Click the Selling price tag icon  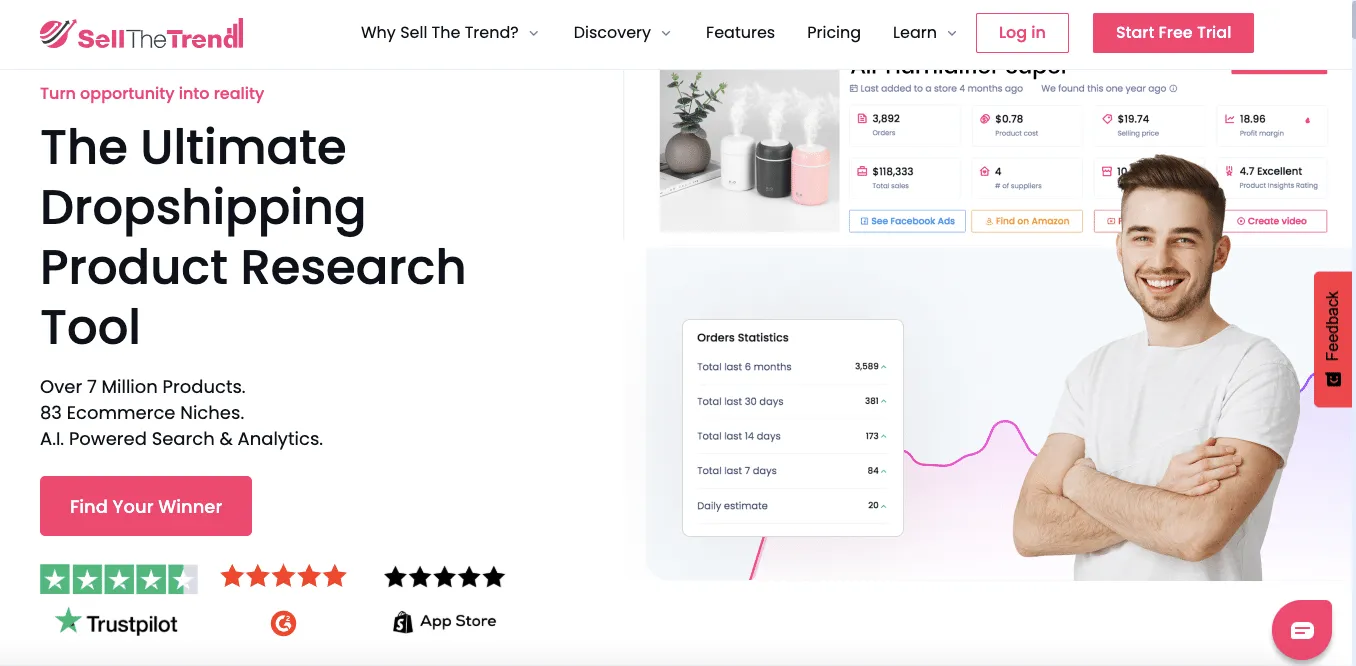[1106, 119]
